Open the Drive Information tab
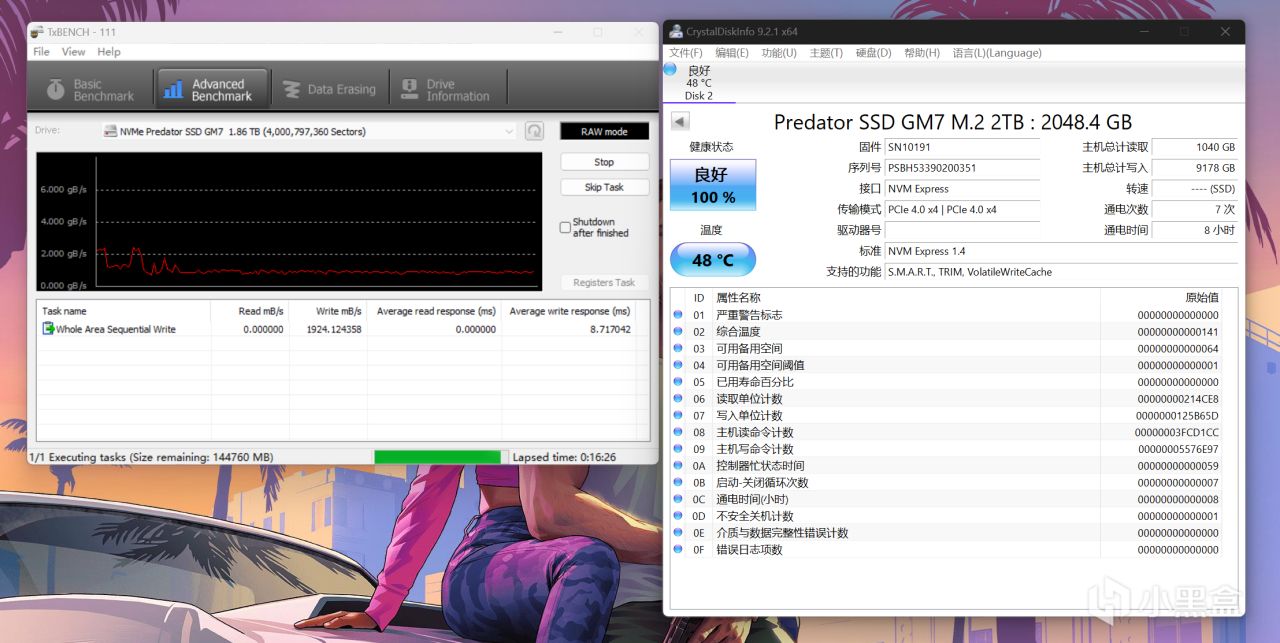1280x643 pixels. [446, 89]
